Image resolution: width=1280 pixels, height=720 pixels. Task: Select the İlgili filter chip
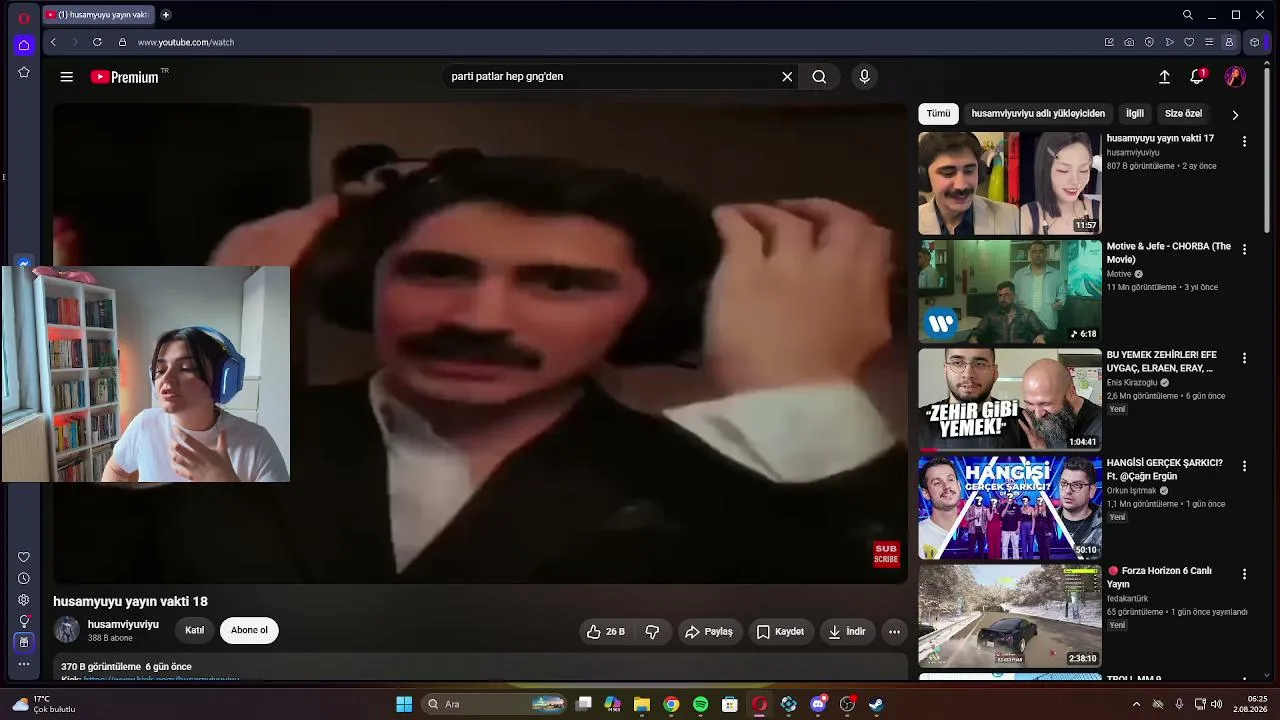1135,114
